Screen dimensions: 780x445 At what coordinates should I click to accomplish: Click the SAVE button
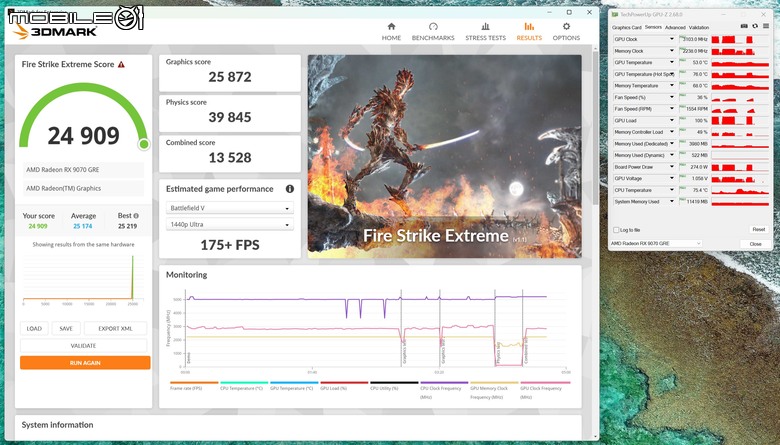(66, 329)
